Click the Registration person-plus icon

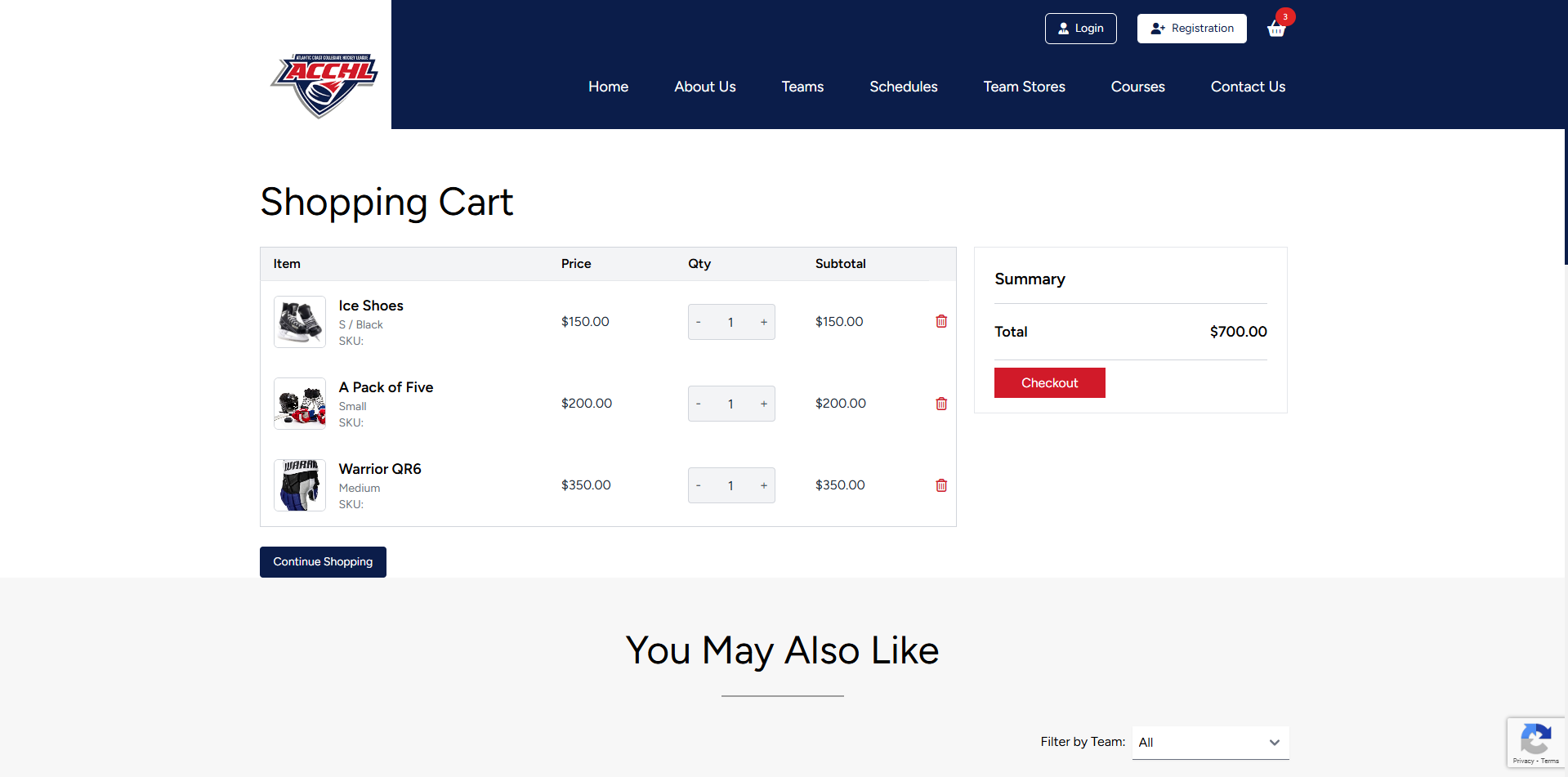click(1157, 28)
